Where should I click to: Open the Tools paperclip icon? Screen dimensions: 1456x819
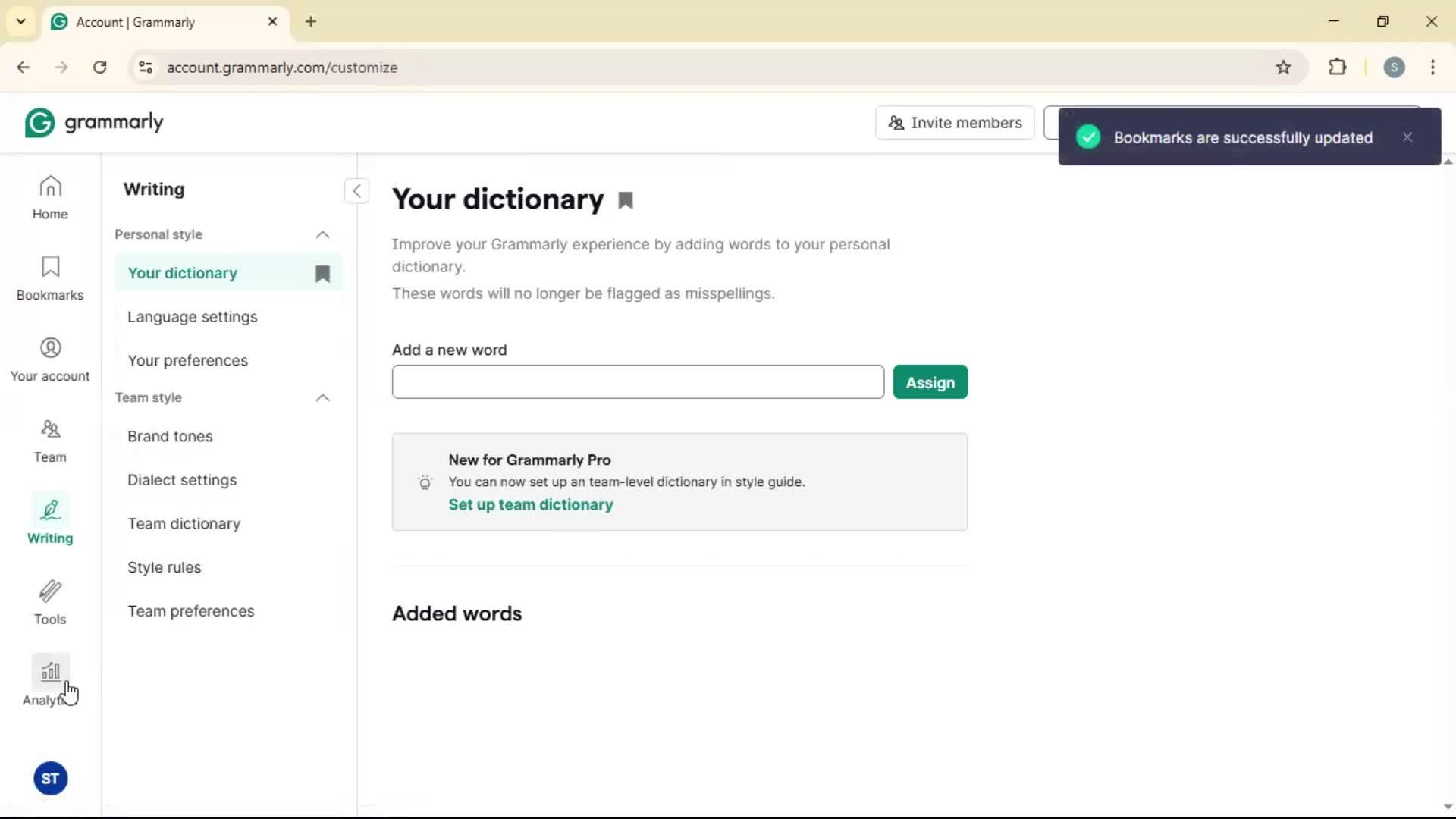pyautogui.click(x=50, y=603)
